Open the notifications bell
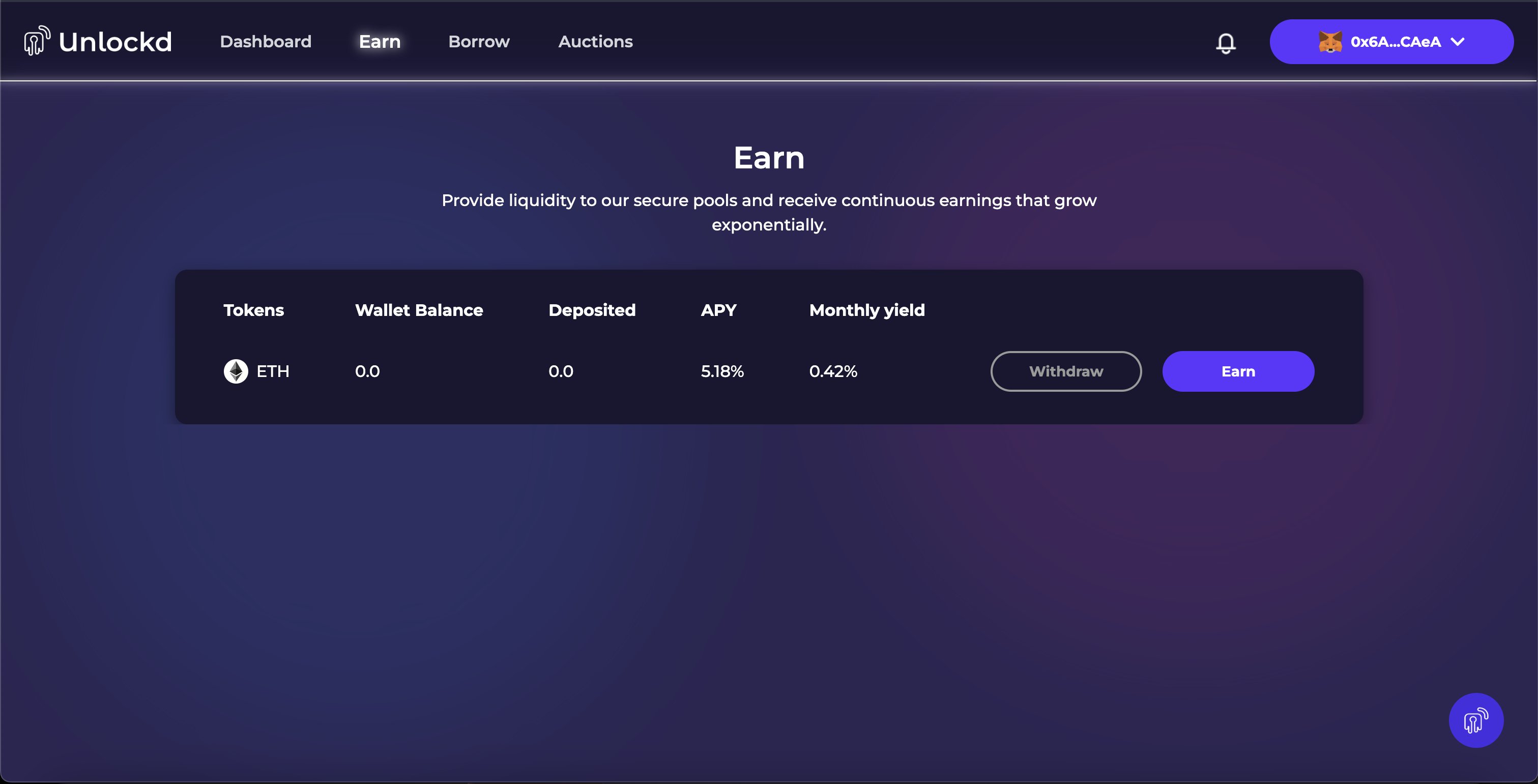Screen dimensions: 1538x784 pos(1225,42)
